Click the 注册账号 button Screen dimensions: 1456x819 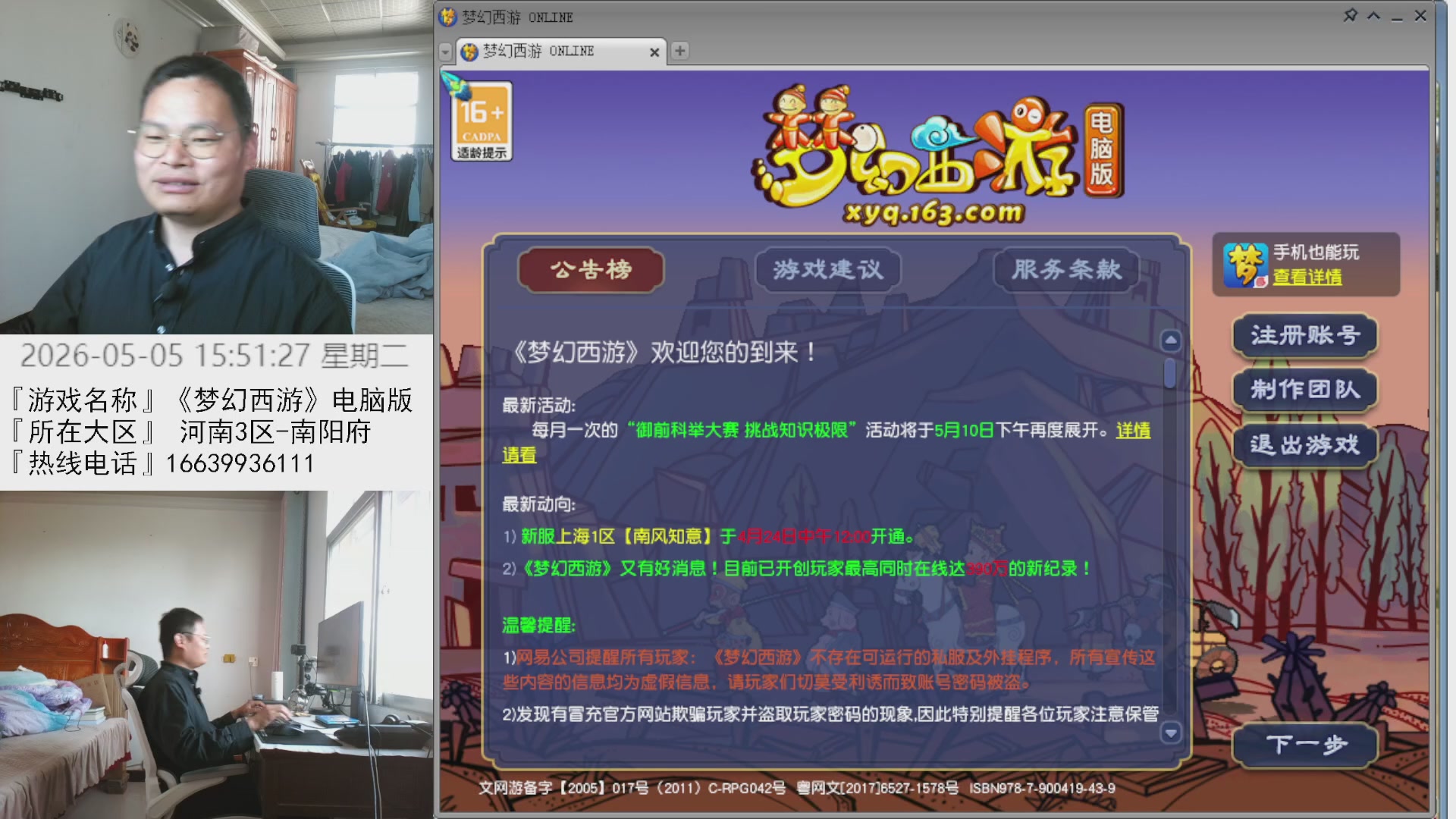[1304, 335]
